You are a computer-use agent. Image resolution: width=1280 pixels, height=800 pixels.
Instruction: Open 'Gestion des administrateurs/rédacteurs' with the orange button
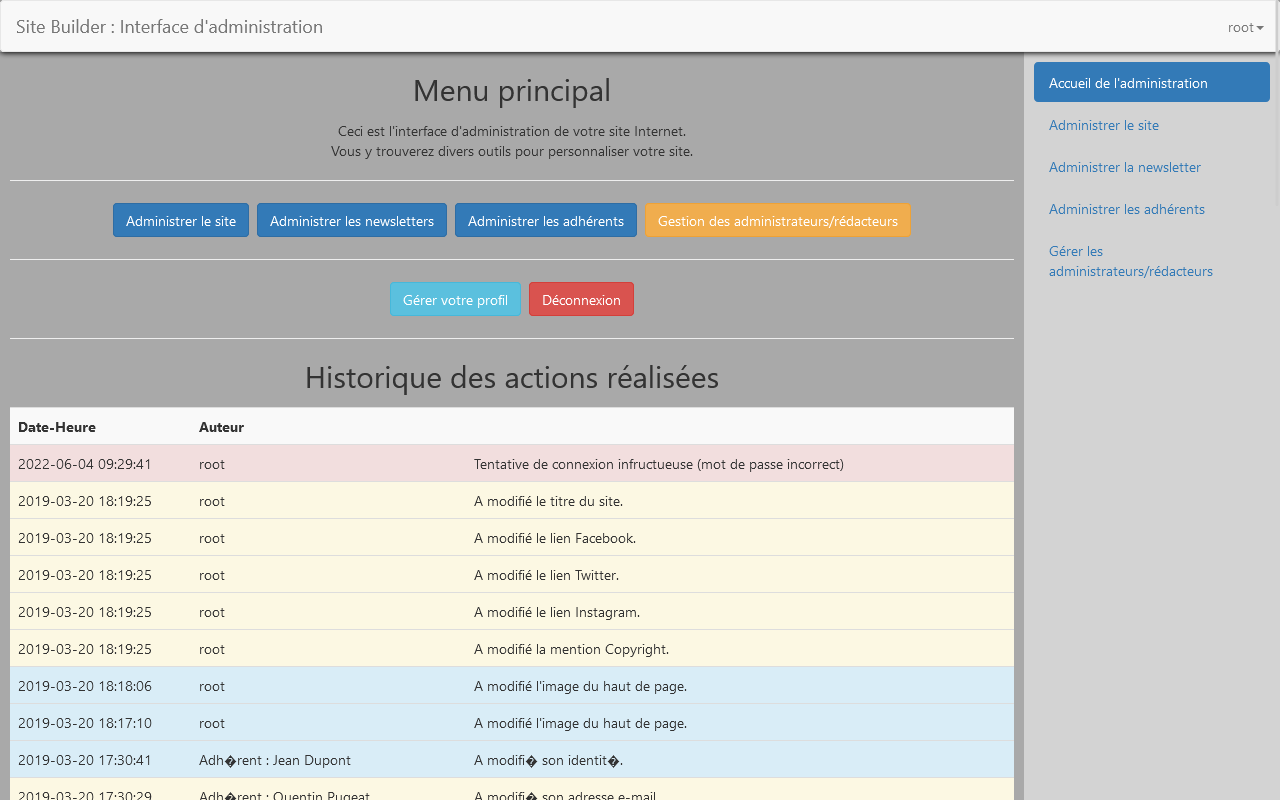778,220
